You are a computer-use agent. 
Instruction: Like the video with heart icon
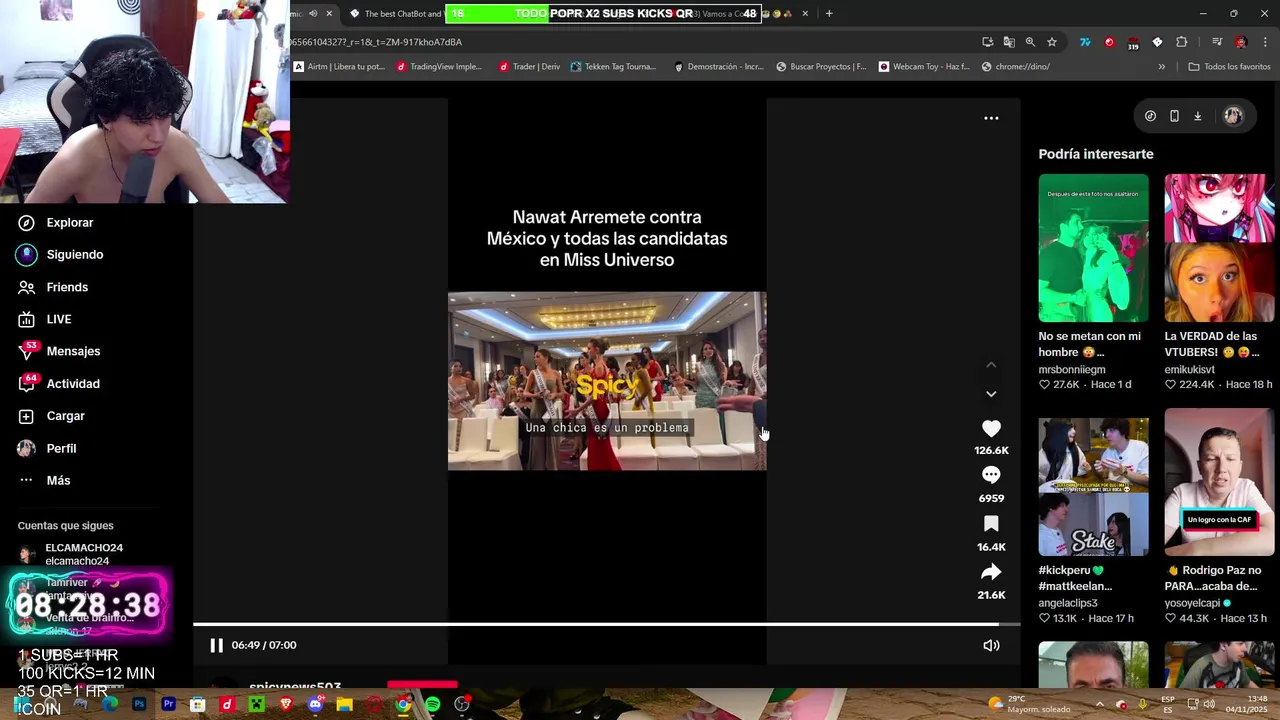pos(991,428)
